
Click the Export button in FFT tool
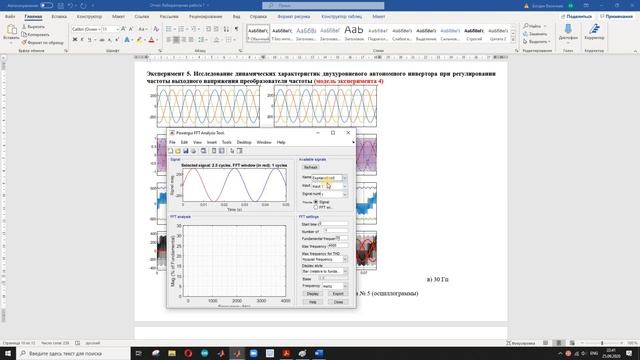coord(338,294)
